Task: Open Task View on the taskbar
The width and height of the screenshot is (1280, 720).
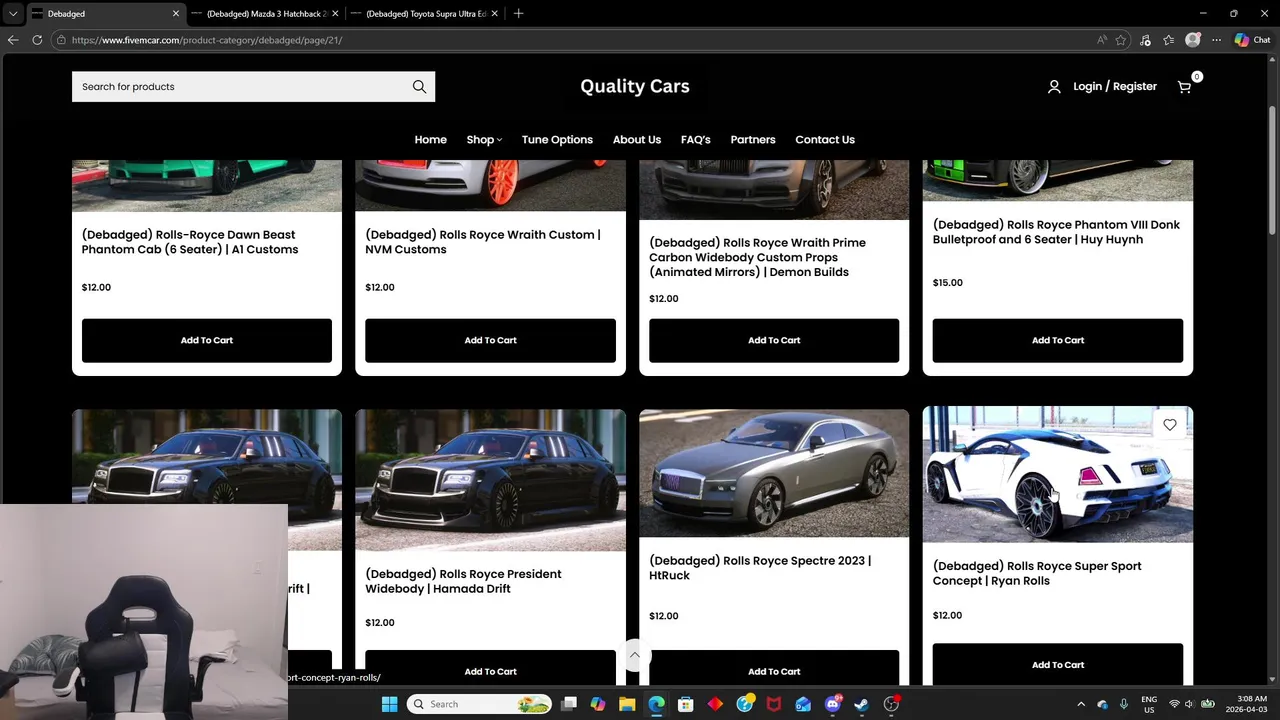Action: point(569,704)
